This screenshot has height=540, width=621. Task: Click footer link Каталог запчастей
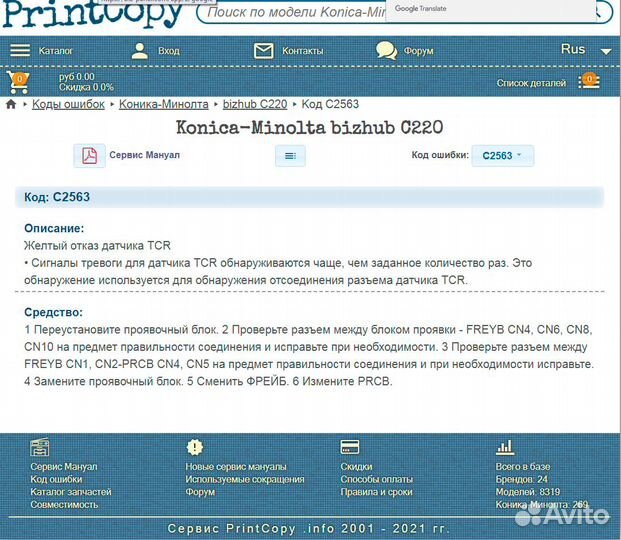pyautogui.click(x=71, y=492)
